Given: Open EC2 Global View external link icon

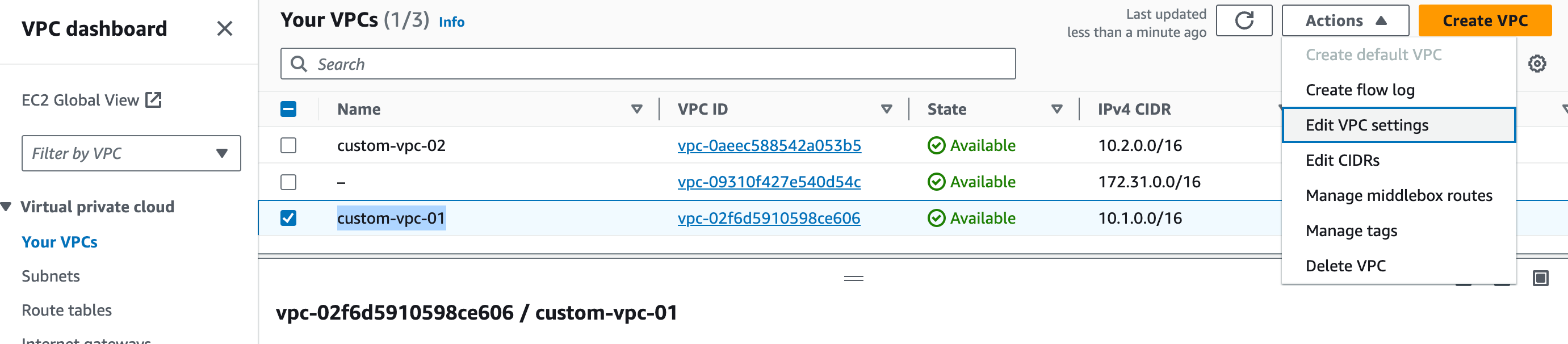Looking at the screenshot, I should tap(153, 100).
